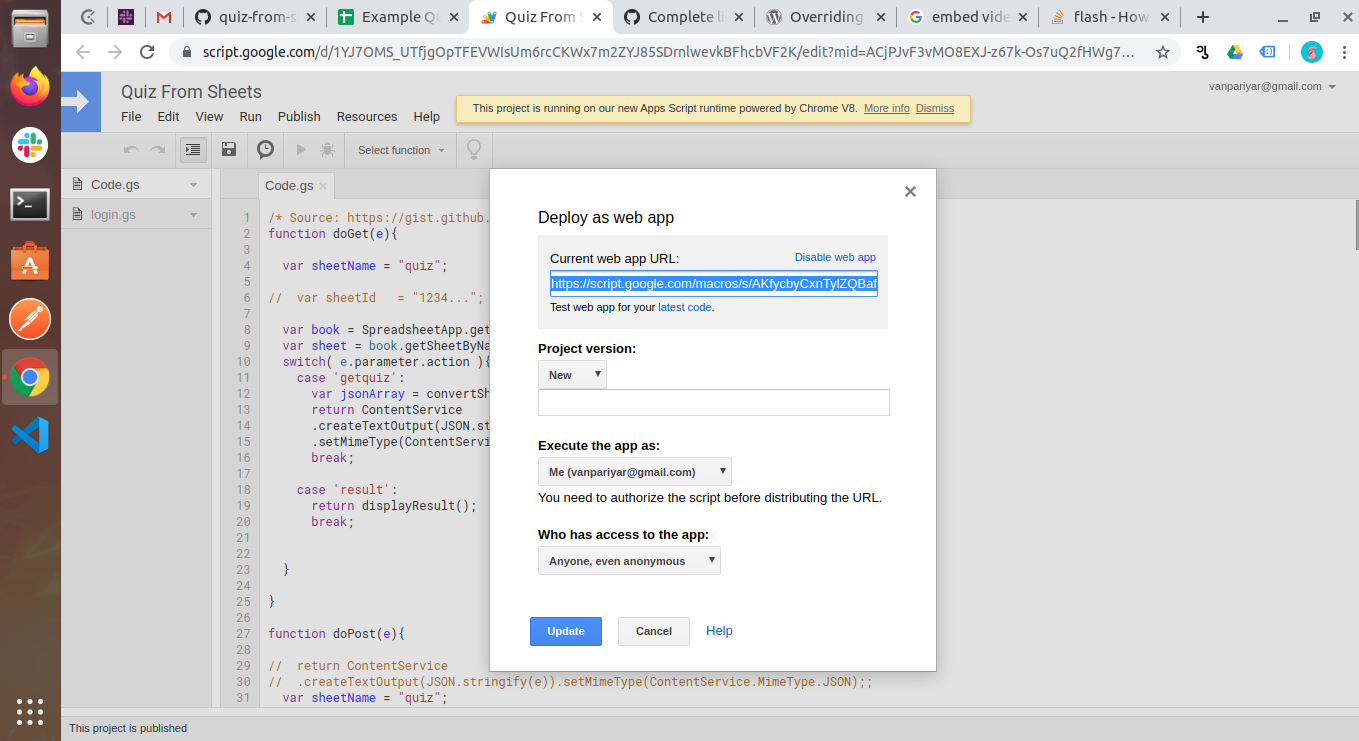Switch to the embed vide Google tab
Image resolution: width=1359 pixels, height=741 pixels.
pyautogui.click(x=968, y=17)
